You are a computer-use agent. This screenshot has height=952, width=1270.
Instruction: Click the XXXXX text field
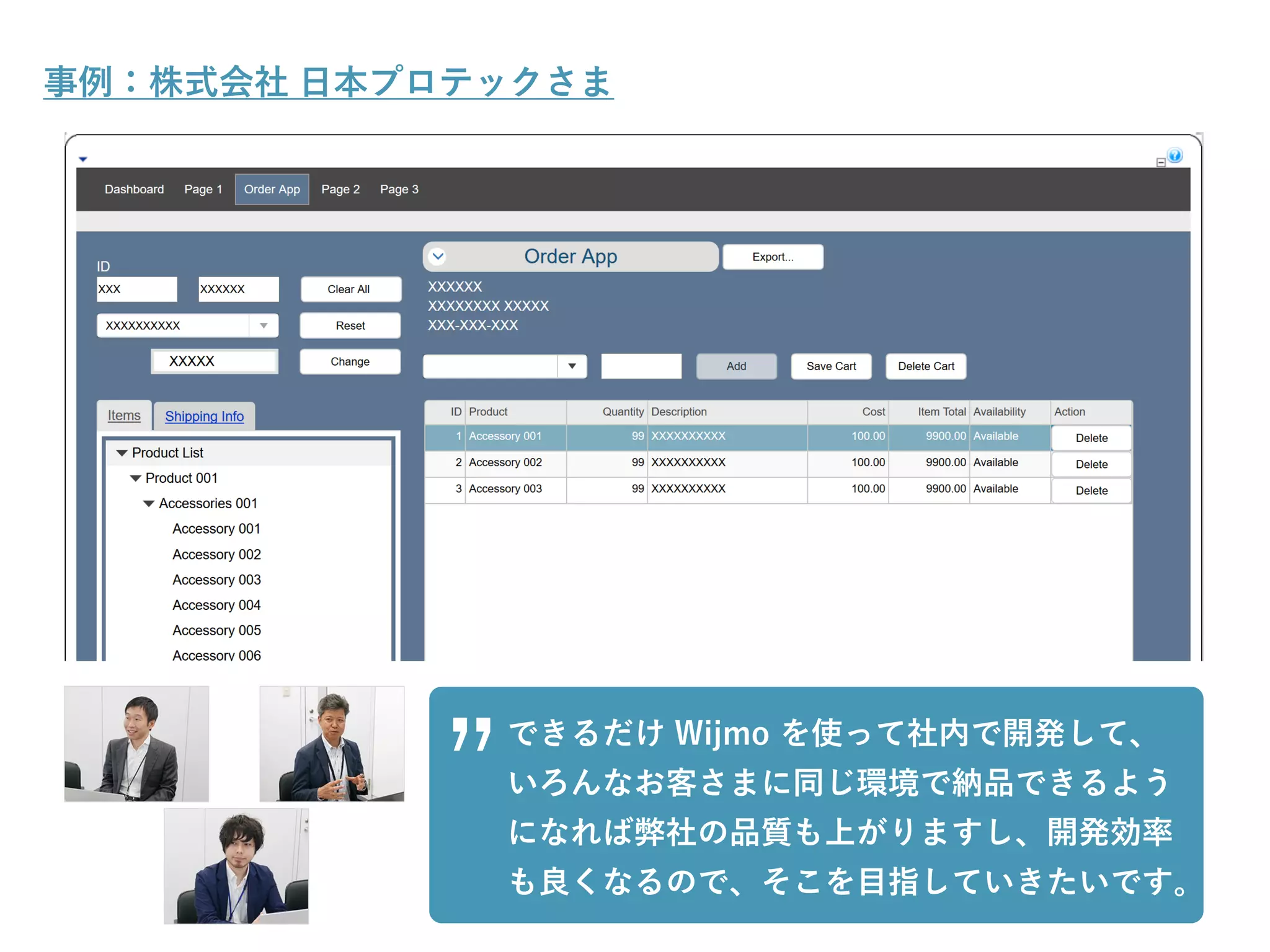215,361
